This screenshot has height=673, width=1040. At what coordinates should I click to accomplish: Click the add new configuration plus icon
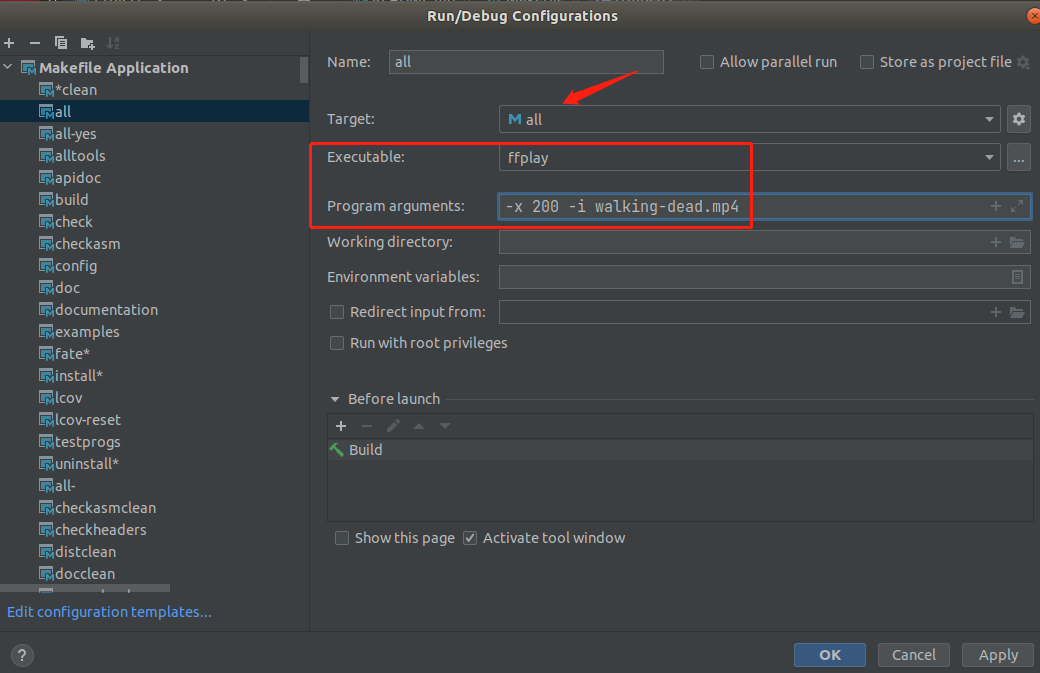coord(9,43)
